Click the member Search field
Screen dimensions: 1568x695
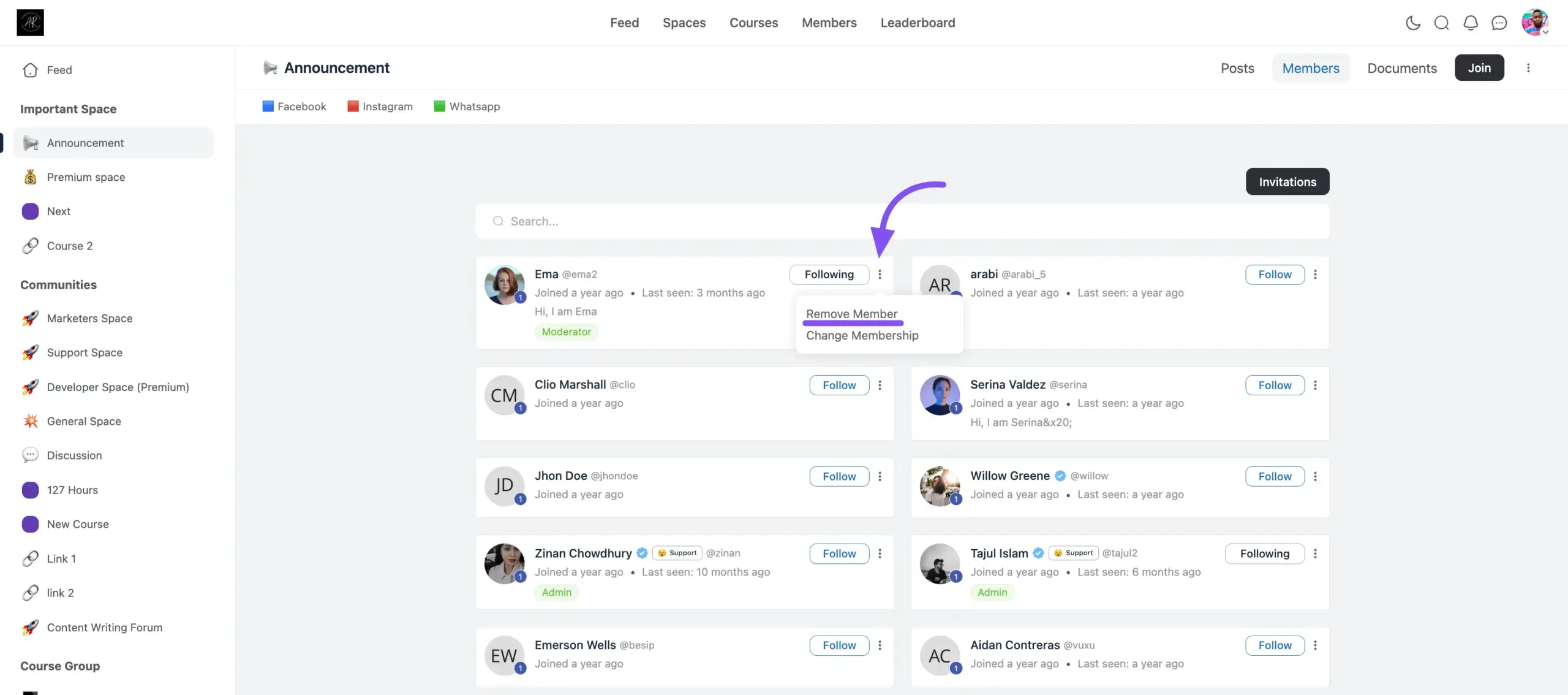click(902, 221)
